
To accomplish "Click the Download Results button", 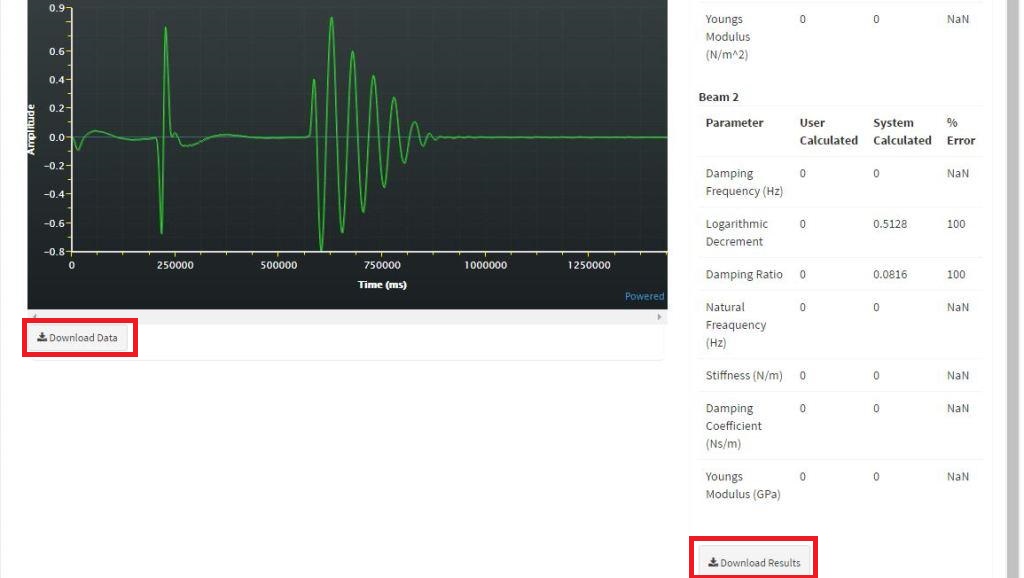I will point(754,562).
